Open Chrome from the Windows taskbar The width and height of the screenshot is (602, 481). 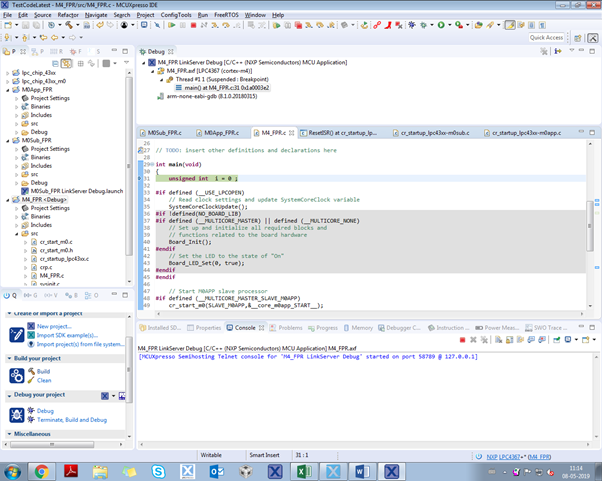click(x=42, y=470)
